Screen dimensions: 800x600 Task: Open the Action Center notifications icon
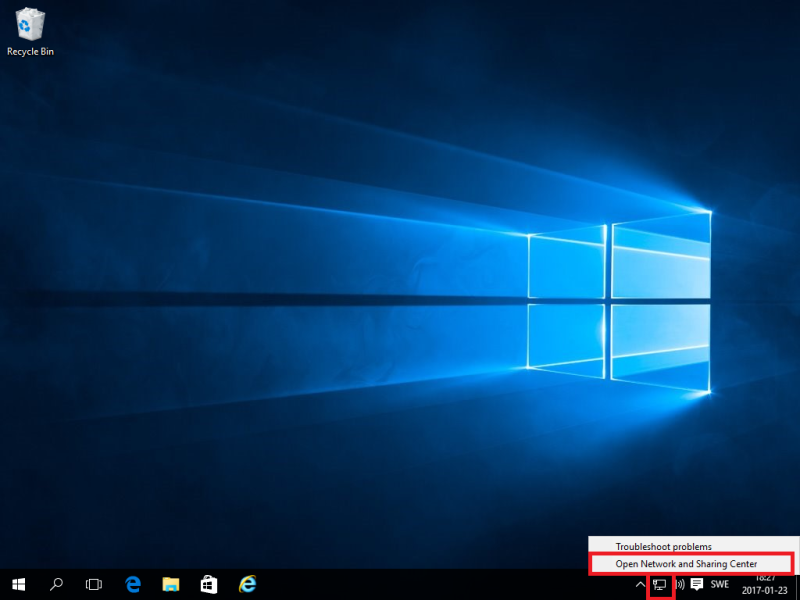coord(697,584)
